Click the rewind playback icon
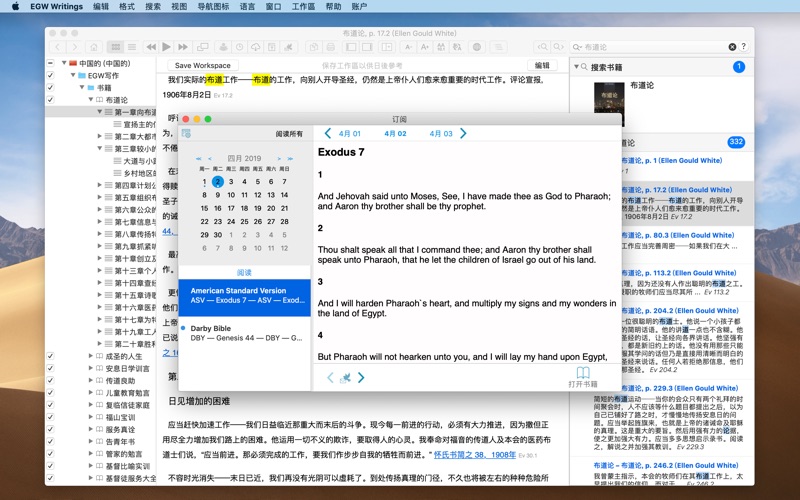This screenshot has height=500, width=800. click(x=151, y=47)
